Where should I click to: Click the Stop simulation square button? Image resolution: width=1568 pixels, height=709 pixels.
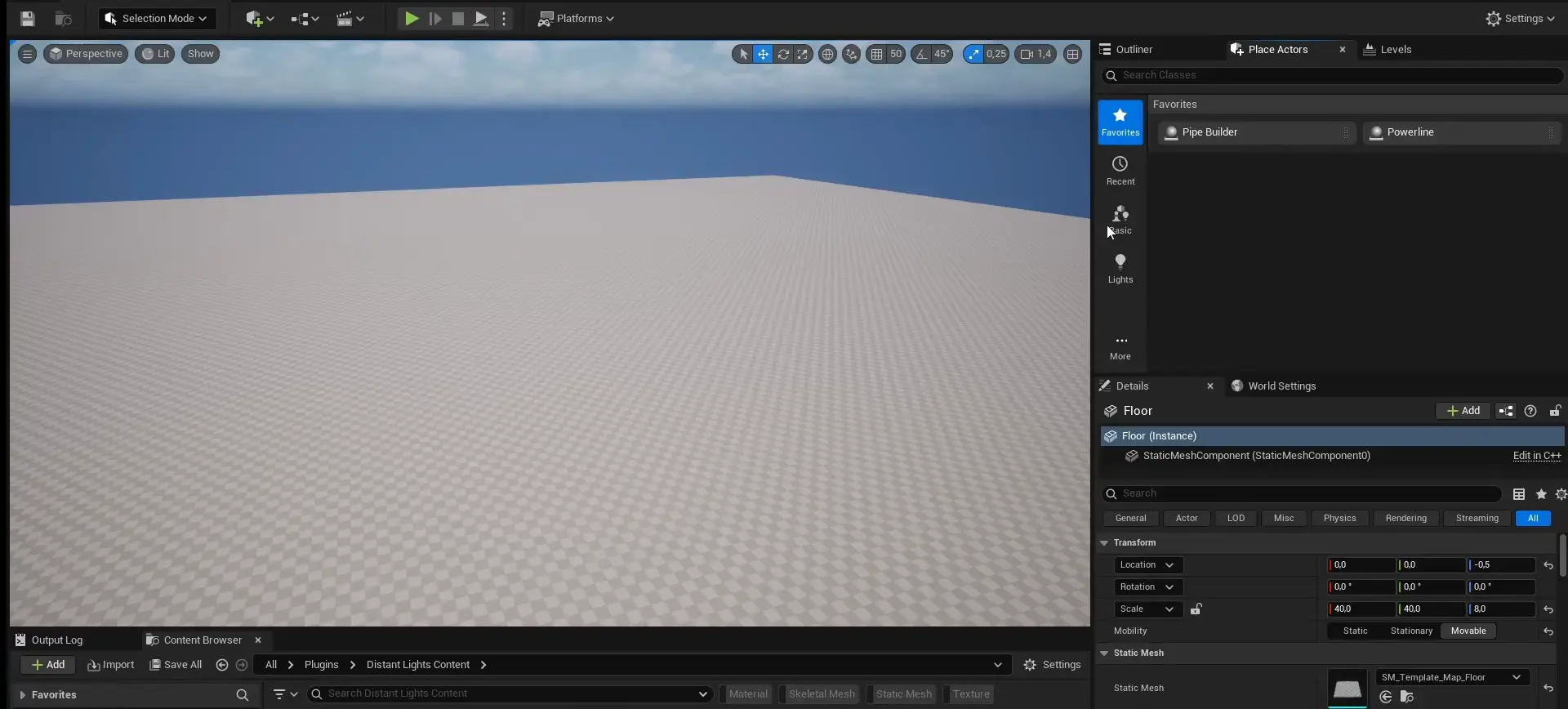(x=458, y=18)
